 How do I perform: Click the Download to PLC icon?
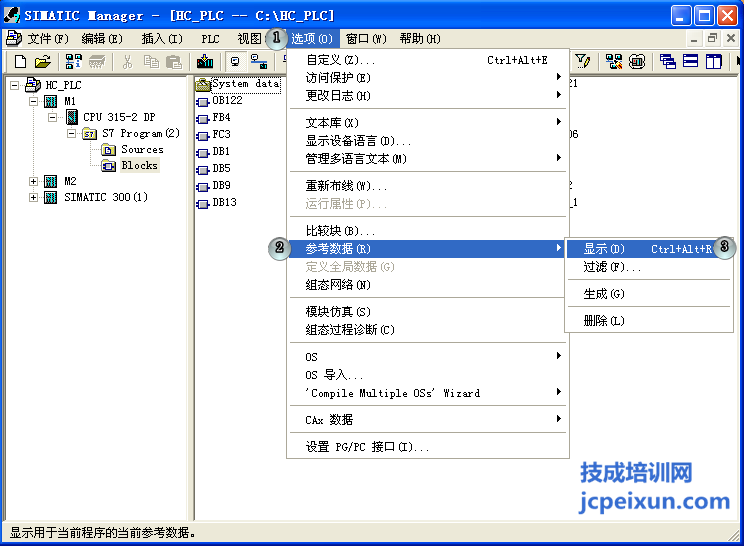[x=205, y=62]
